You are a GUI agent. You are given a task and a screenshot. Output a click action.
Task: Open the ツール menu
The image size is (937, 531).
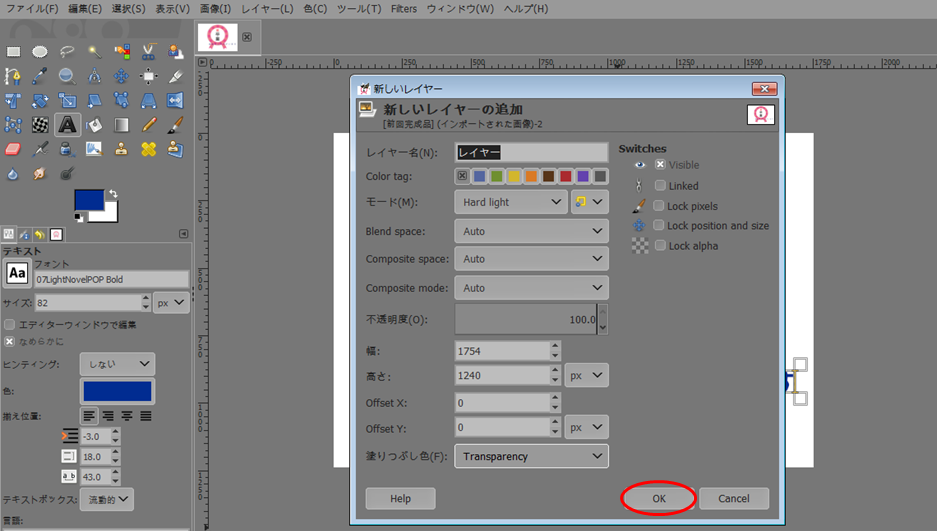[359, 9]
